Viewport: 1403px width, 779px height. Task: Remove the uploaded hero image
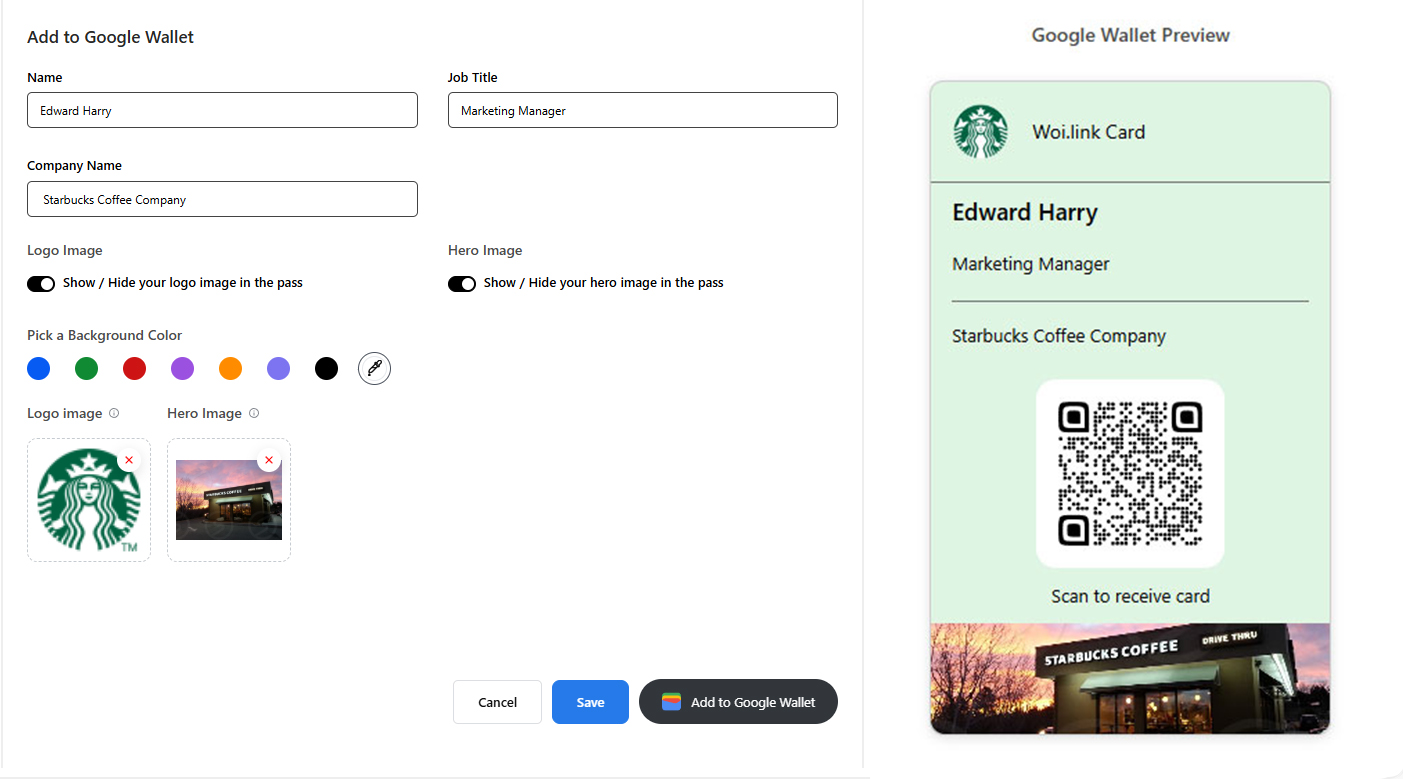(268, 460)
